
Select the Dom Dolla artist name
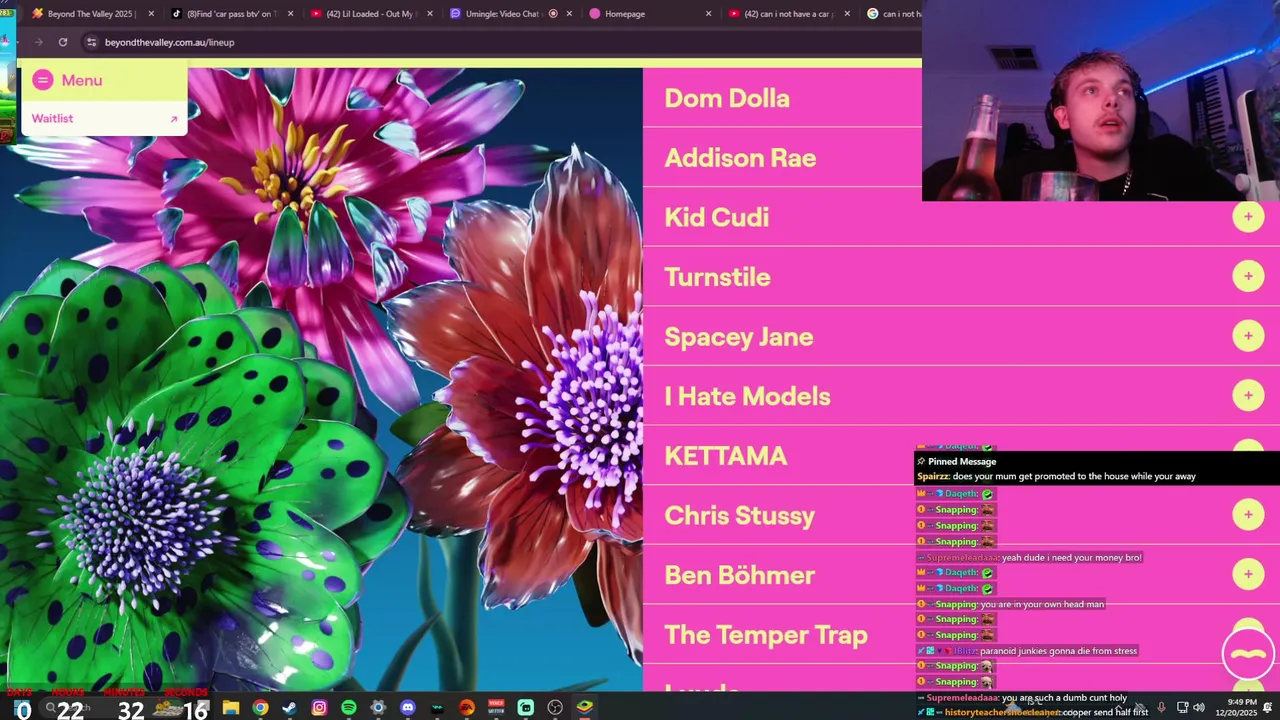[727, 98]
